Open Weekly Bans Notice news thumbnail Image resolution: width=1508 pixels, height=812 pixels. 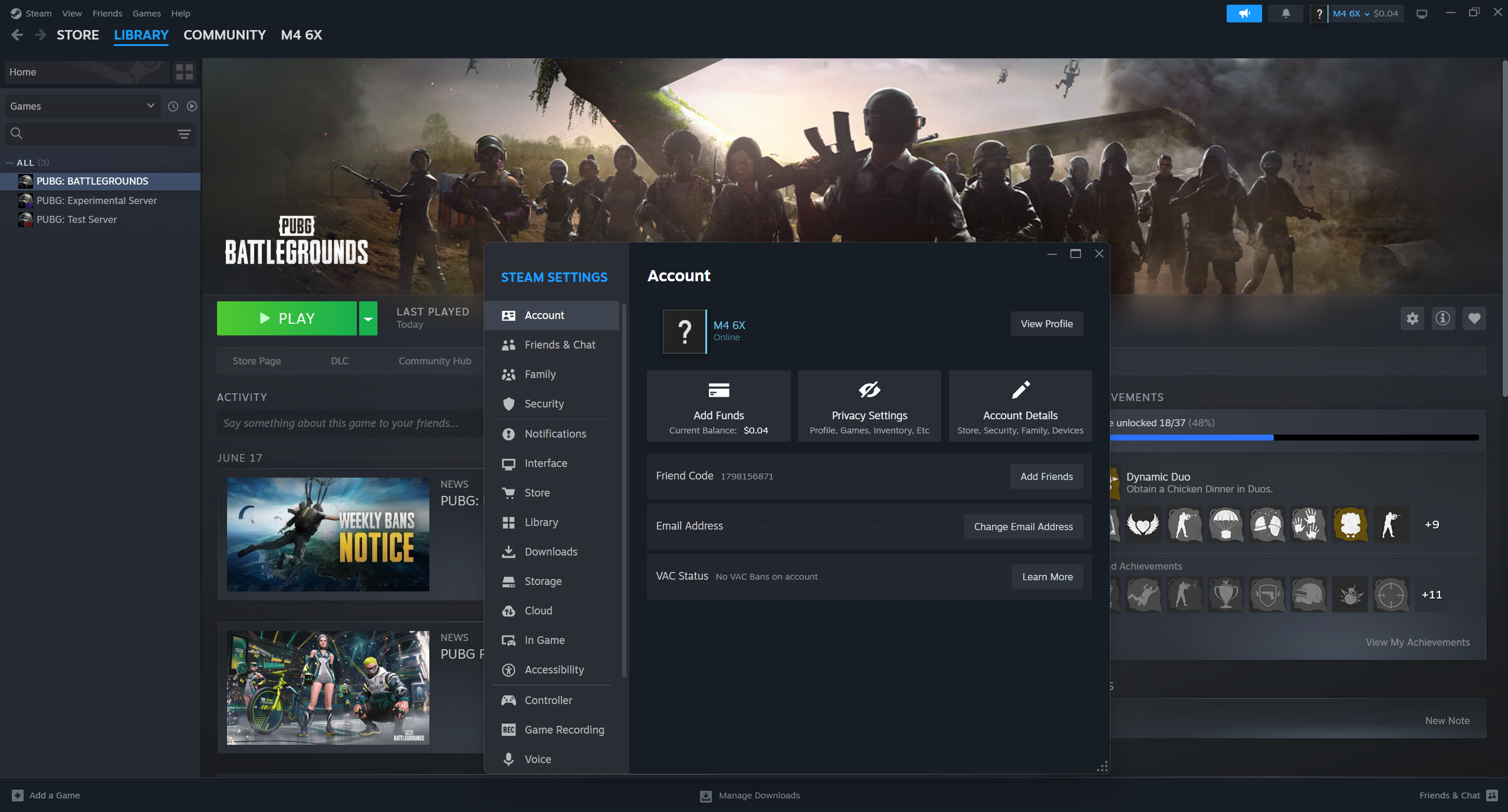click(328, 534)
